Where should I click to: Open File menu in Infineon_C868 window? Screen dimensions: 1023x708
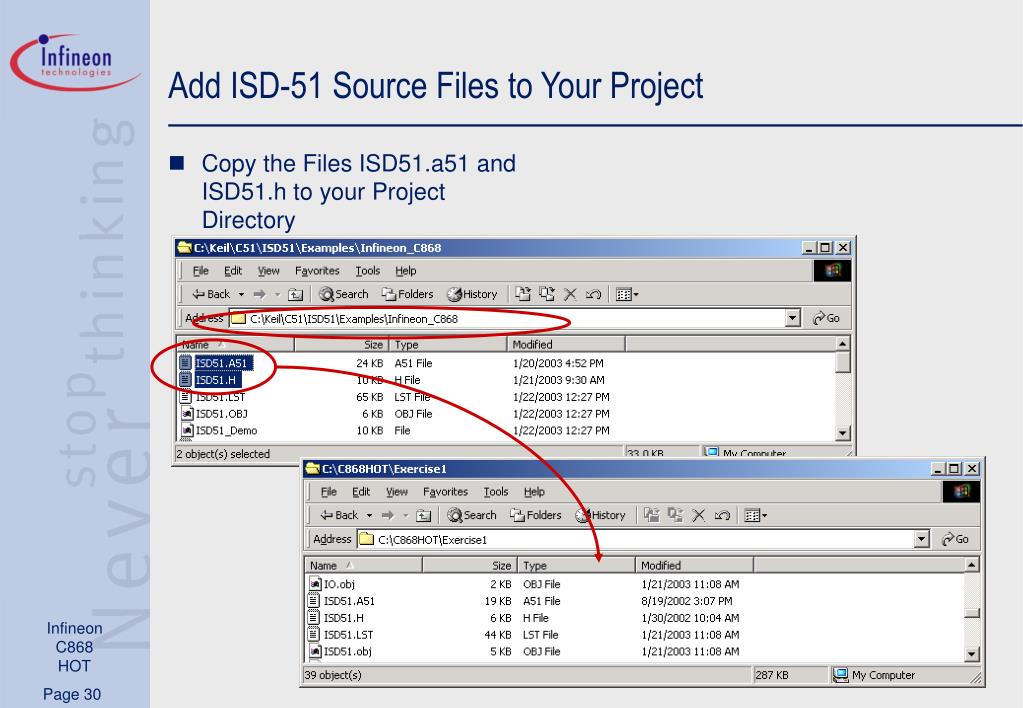pos(200,271)
